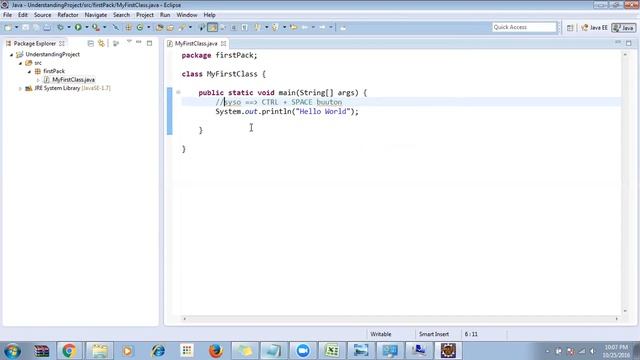
Task: Click the Debug bug icon
Action: (60, 27)
